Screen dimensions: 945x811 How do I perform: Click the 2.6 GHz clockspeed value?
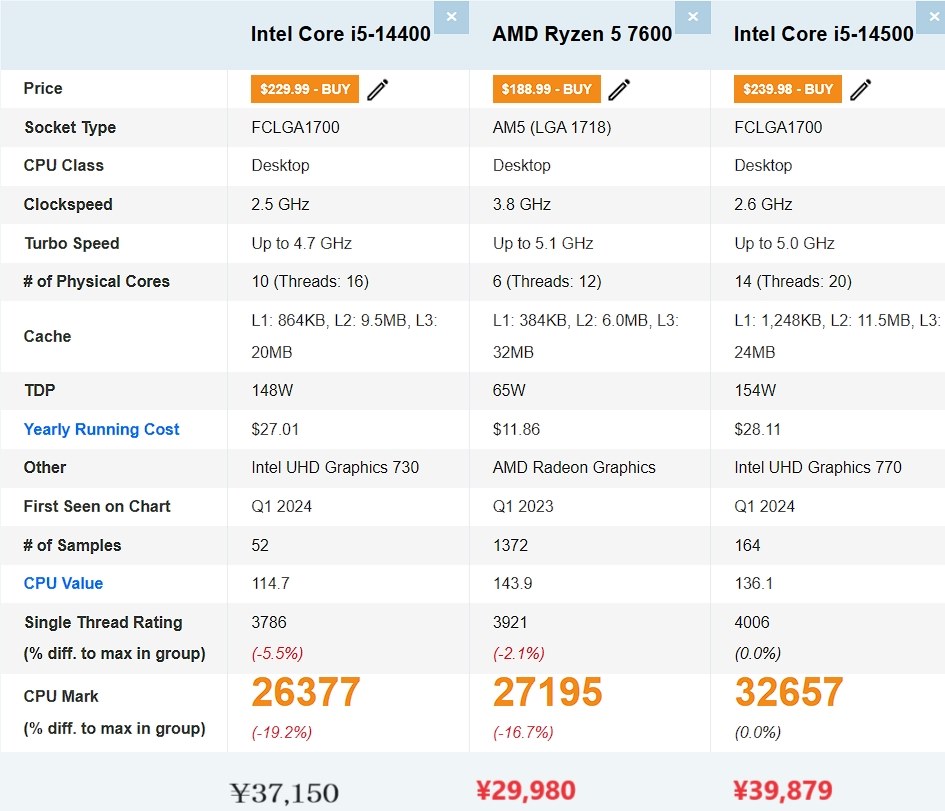click(x=763, y=204)
